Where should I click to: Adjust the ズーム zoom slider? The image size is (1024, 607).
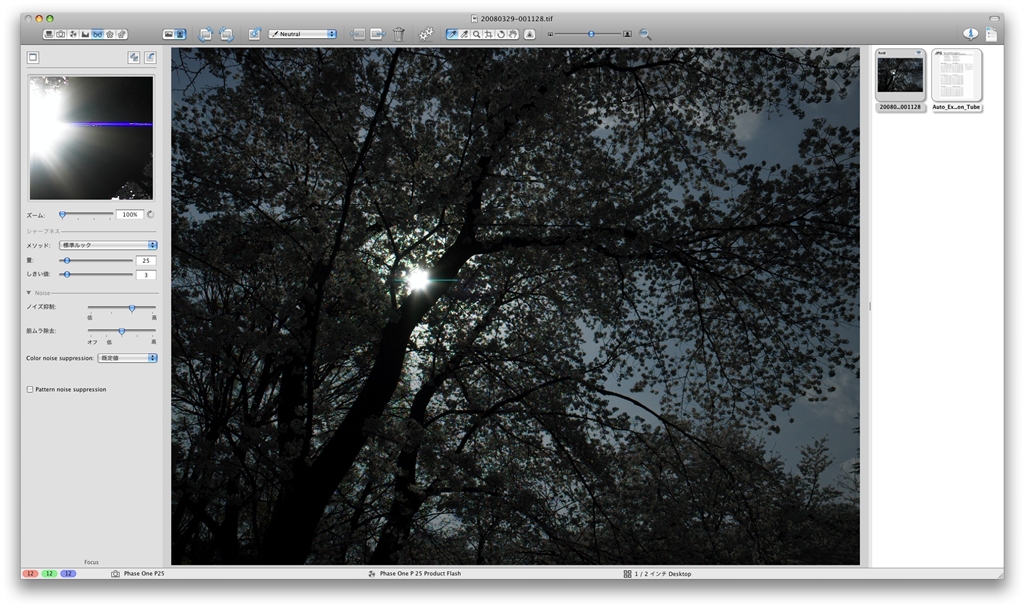(x=63, y=214)
